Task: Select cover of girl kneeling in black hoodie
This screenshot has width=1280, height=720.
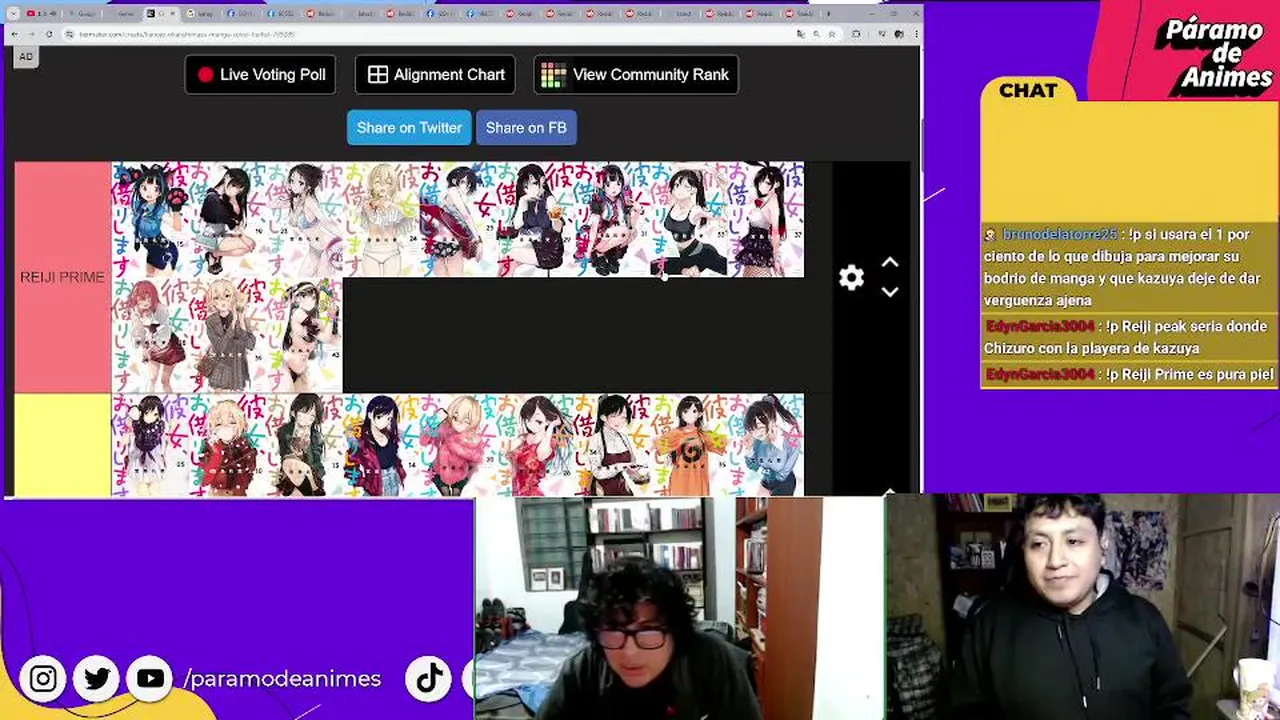Action: tap(227, 219)
